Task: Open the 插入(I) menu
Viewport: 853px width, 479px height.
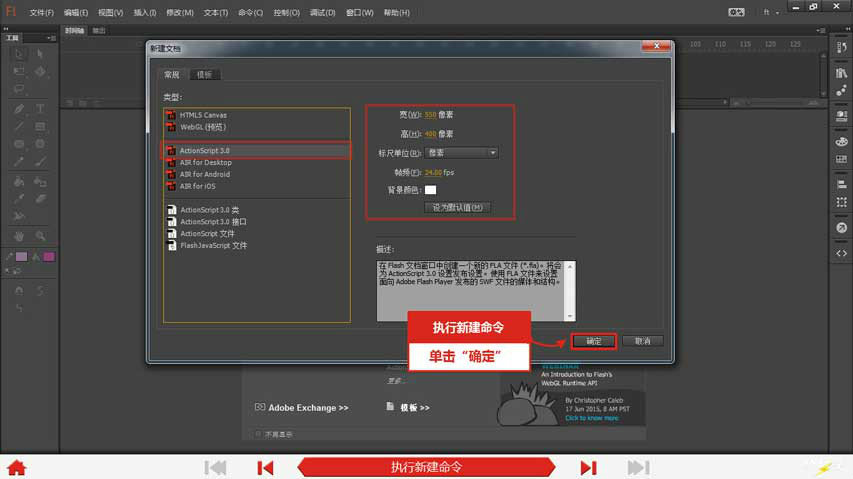Action: [145, 13]
